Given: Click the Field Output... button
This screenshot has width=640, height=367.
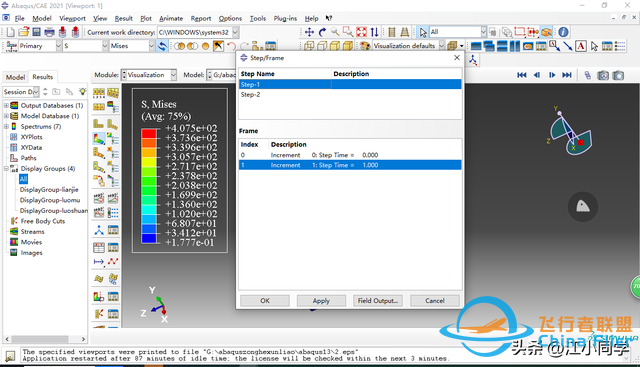Looking at the screenshot, I should (378, 301).
